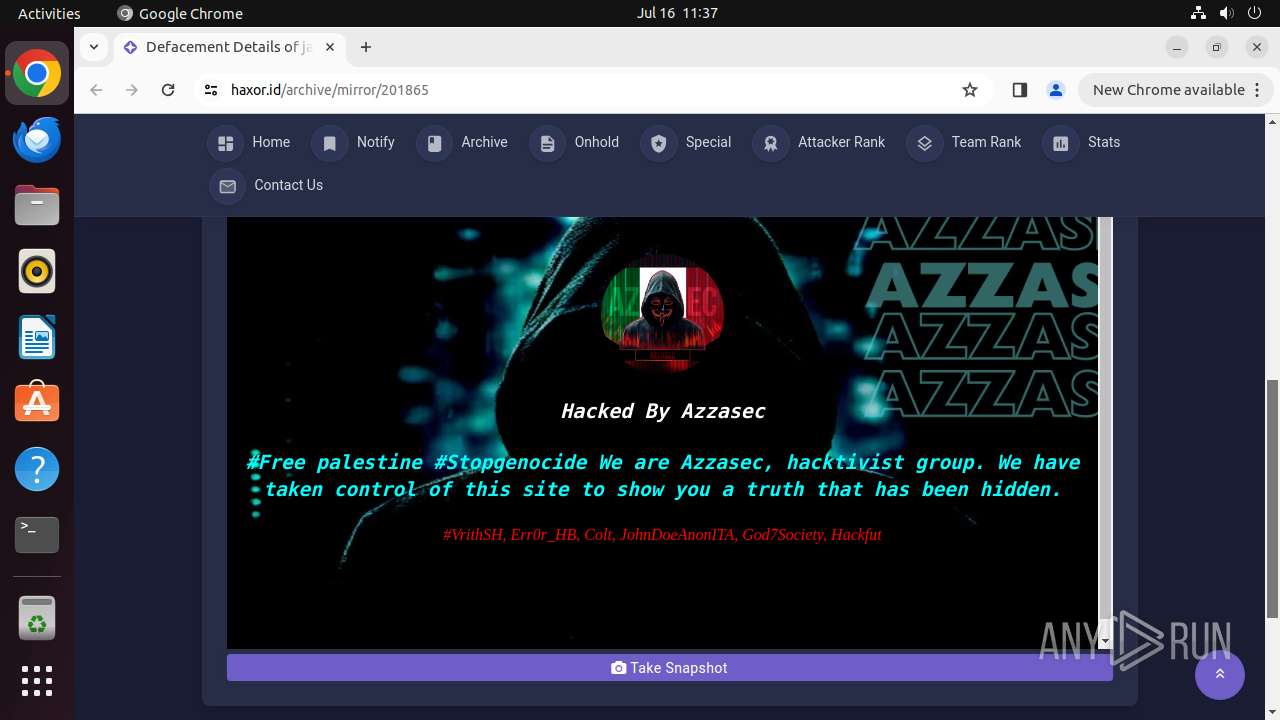
Task: Open system tray network icon
Action: pyautogui.click(x=1199, y=13)
